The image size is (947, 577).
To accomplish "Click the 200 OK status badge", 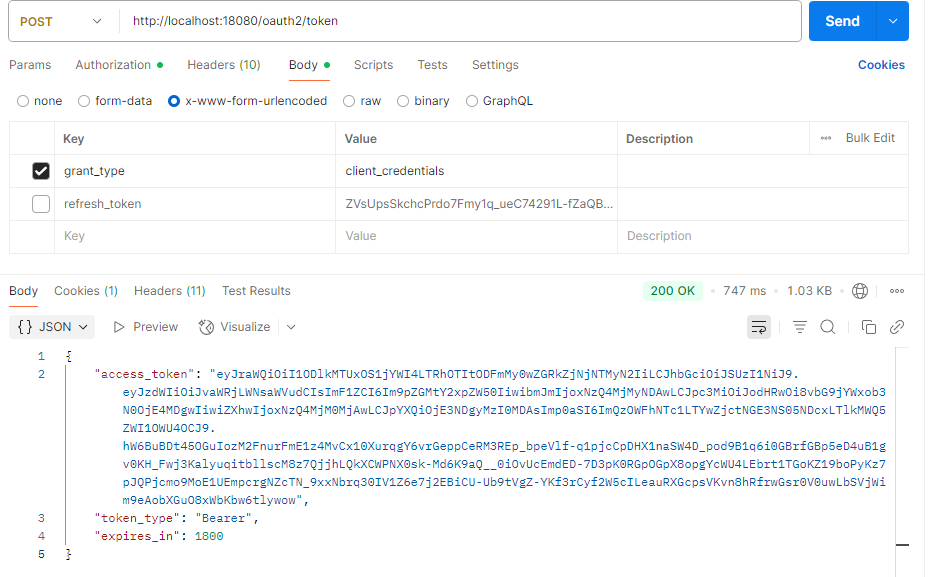I will point(672,291).
